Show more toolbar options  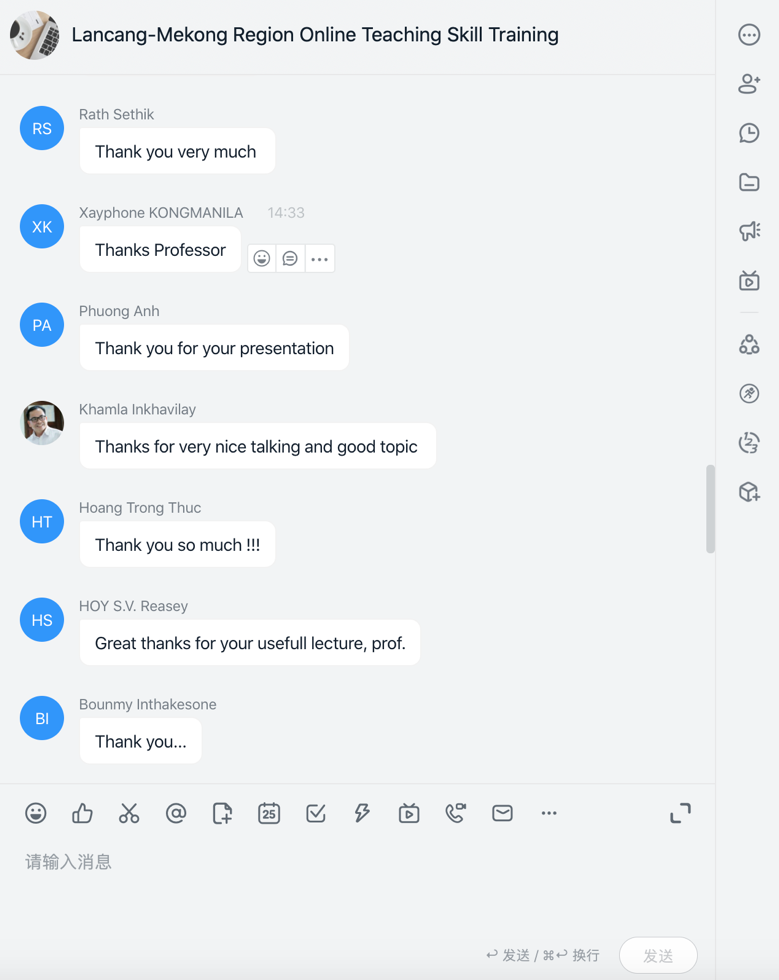coord(549,813)
